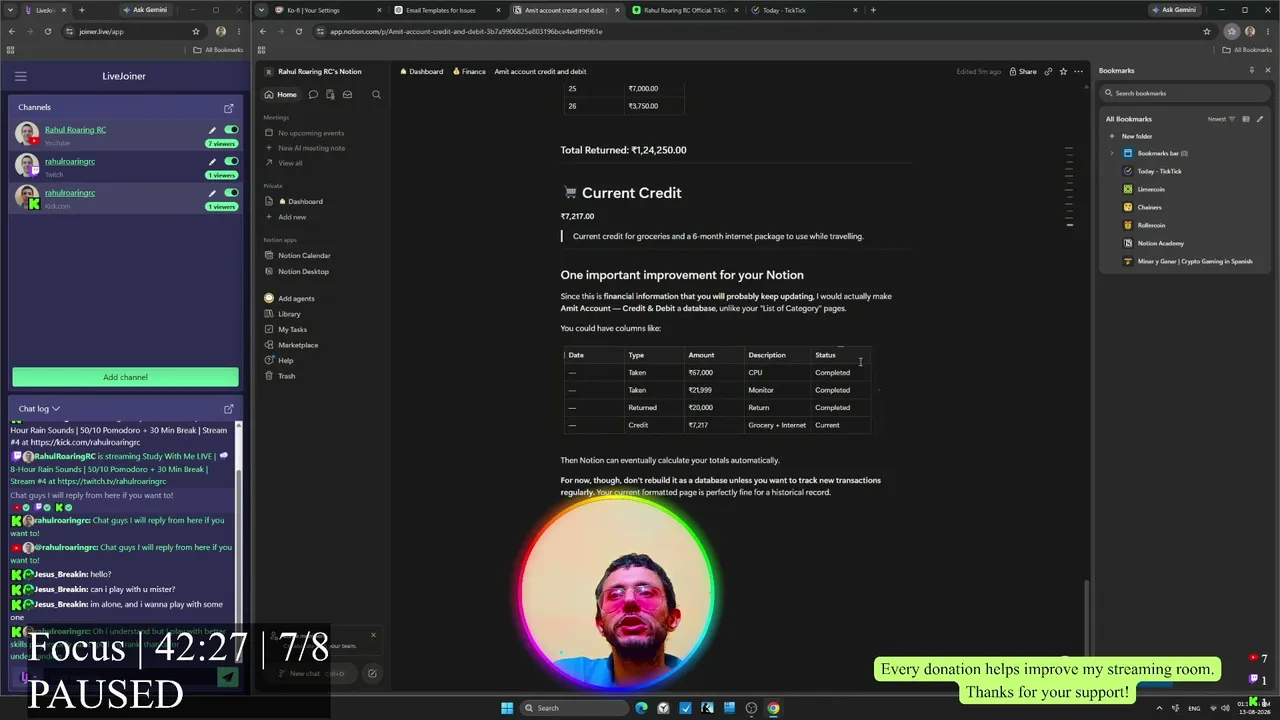Close the Bookmarks side panel

pos(1268,71)
